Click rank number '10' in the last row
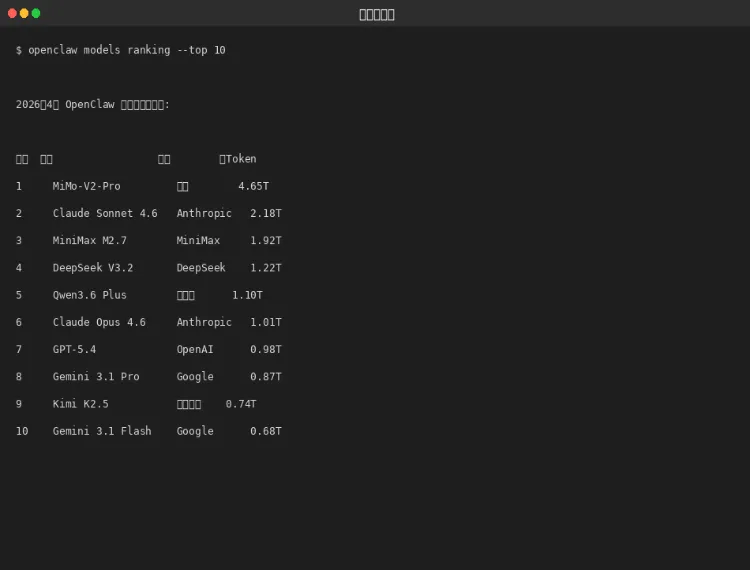The height and width of the screenshot is (570, 750). click(x=22, y=431)
